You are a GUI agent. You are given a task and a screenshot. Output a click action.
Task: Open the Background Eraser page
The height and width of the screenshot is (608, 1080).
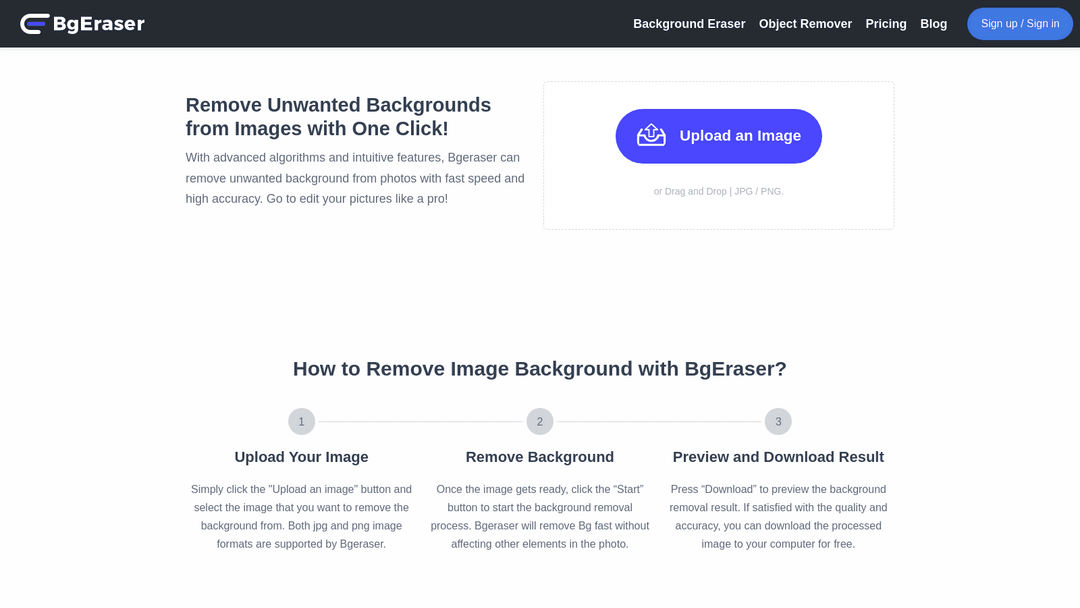(x=689, y=23)
